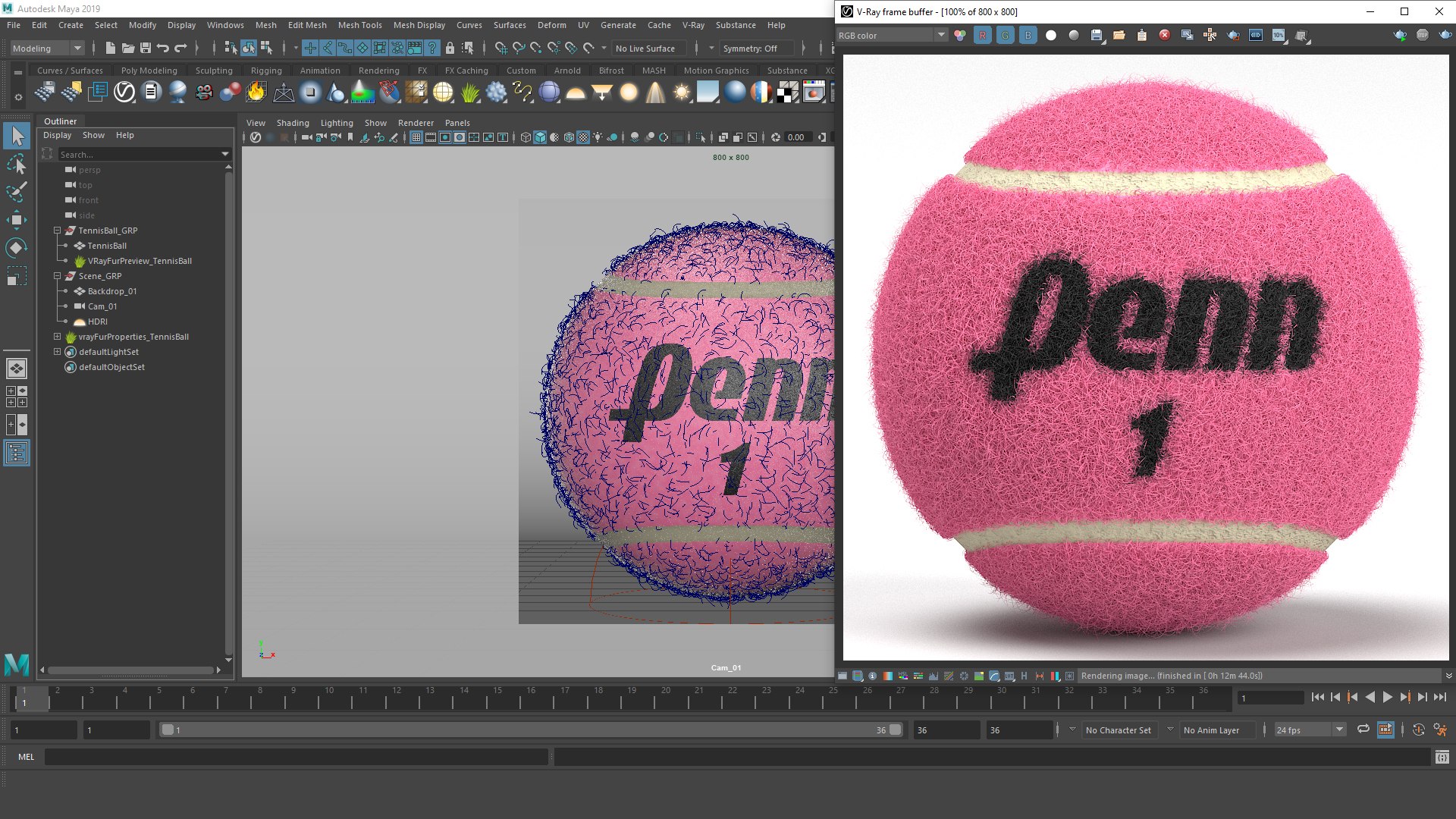Screen dimensions: 1456x819
Task: Click the No Live Surface field
Action: (x=648, y=48)
